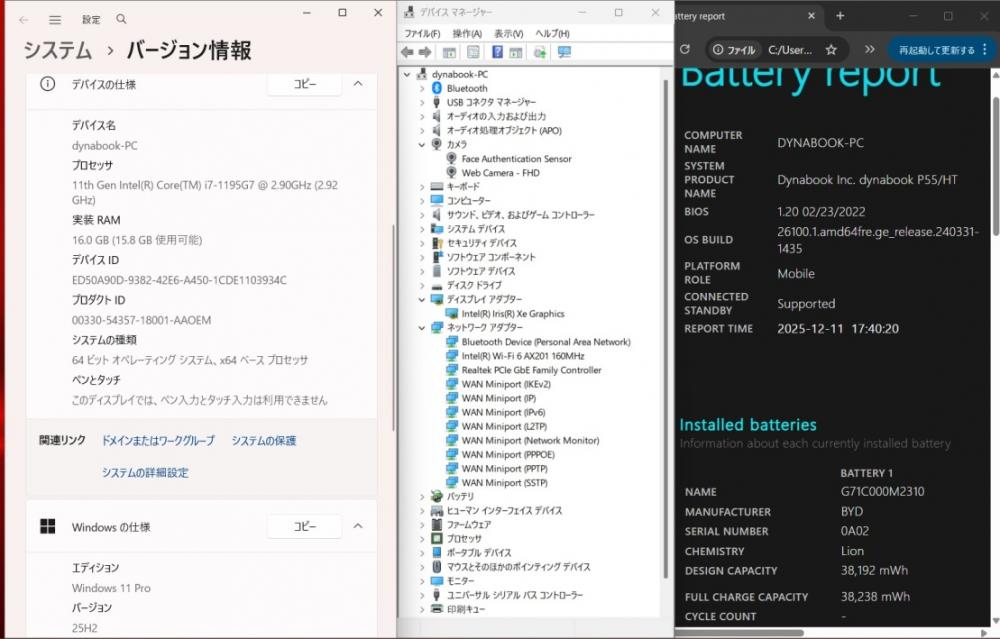Image resolution: width=1000 pixels, height=639 pixels.
Task: Collapse the dynabook-PC root node
Action: point(407,74)
